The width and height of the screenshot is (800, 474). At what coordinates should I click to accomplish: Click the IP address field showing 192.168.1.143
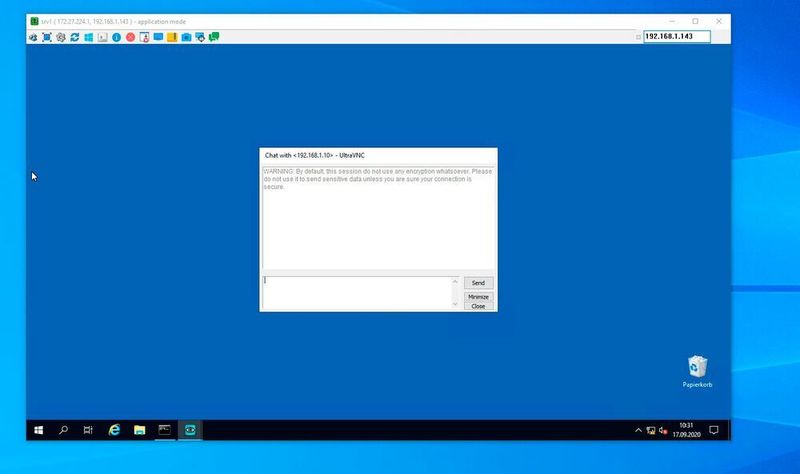tap(677, 36)
